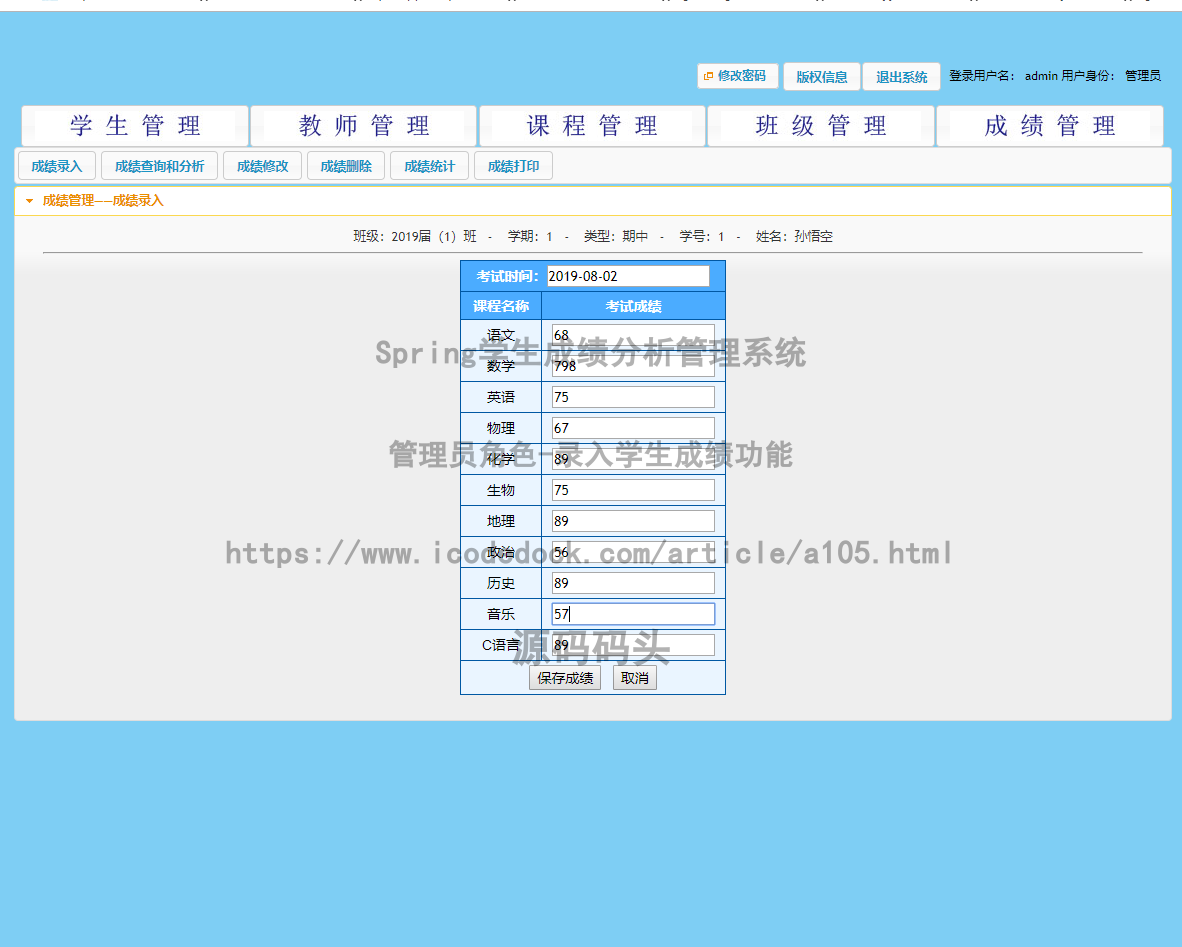Click 保存成绩 to save scores
This screenshot has height=947, width=1182.
point(564,677)
